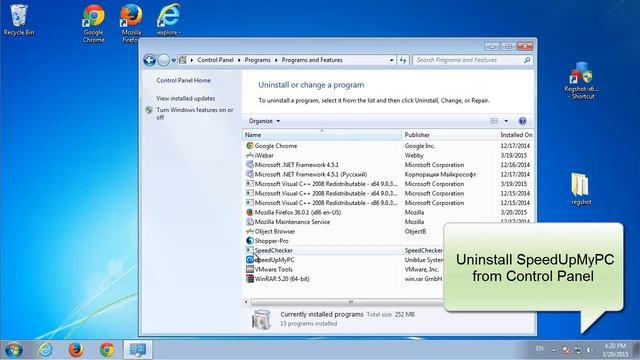Open the regshot folder on the desktop
The image size is (640, 360).
[581, 189]
